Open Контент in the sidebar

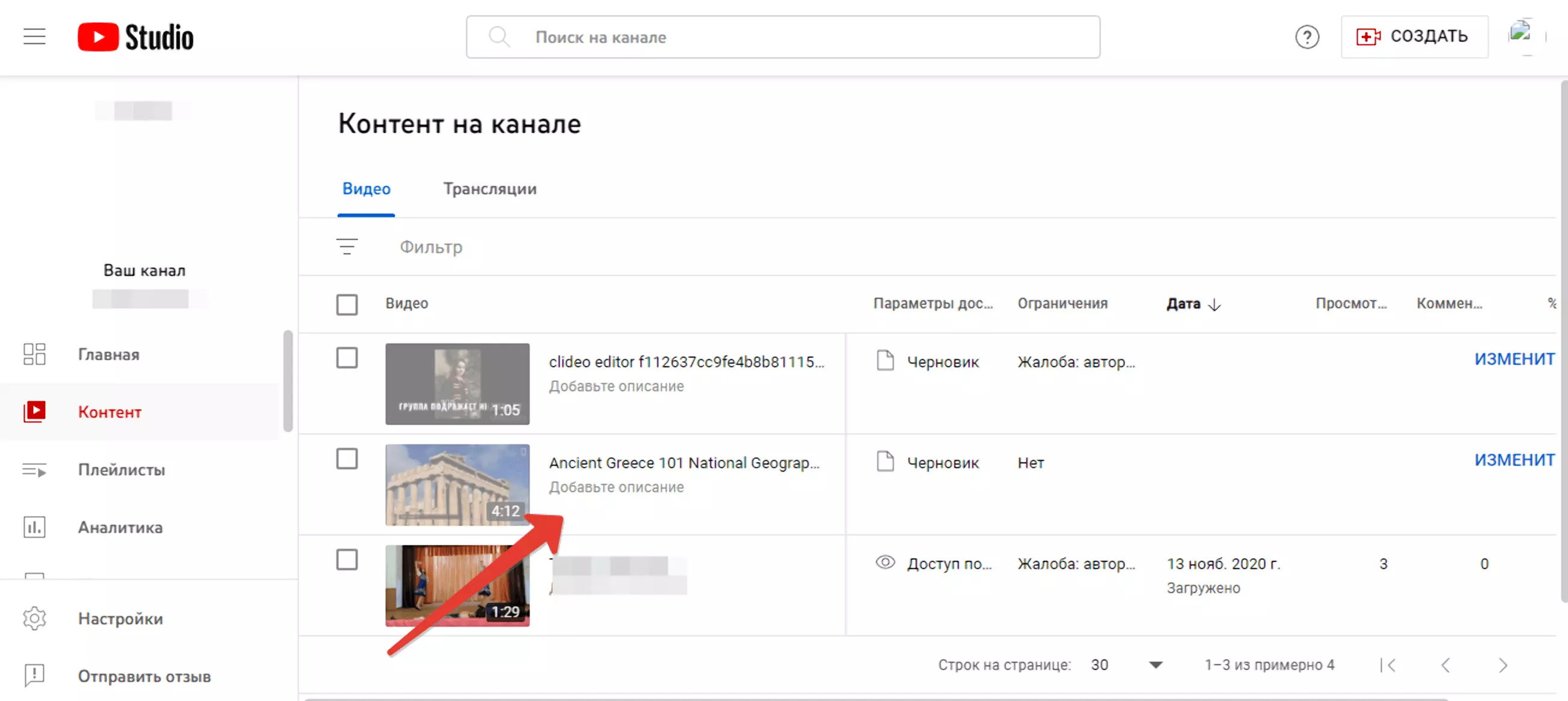point(140,412)
